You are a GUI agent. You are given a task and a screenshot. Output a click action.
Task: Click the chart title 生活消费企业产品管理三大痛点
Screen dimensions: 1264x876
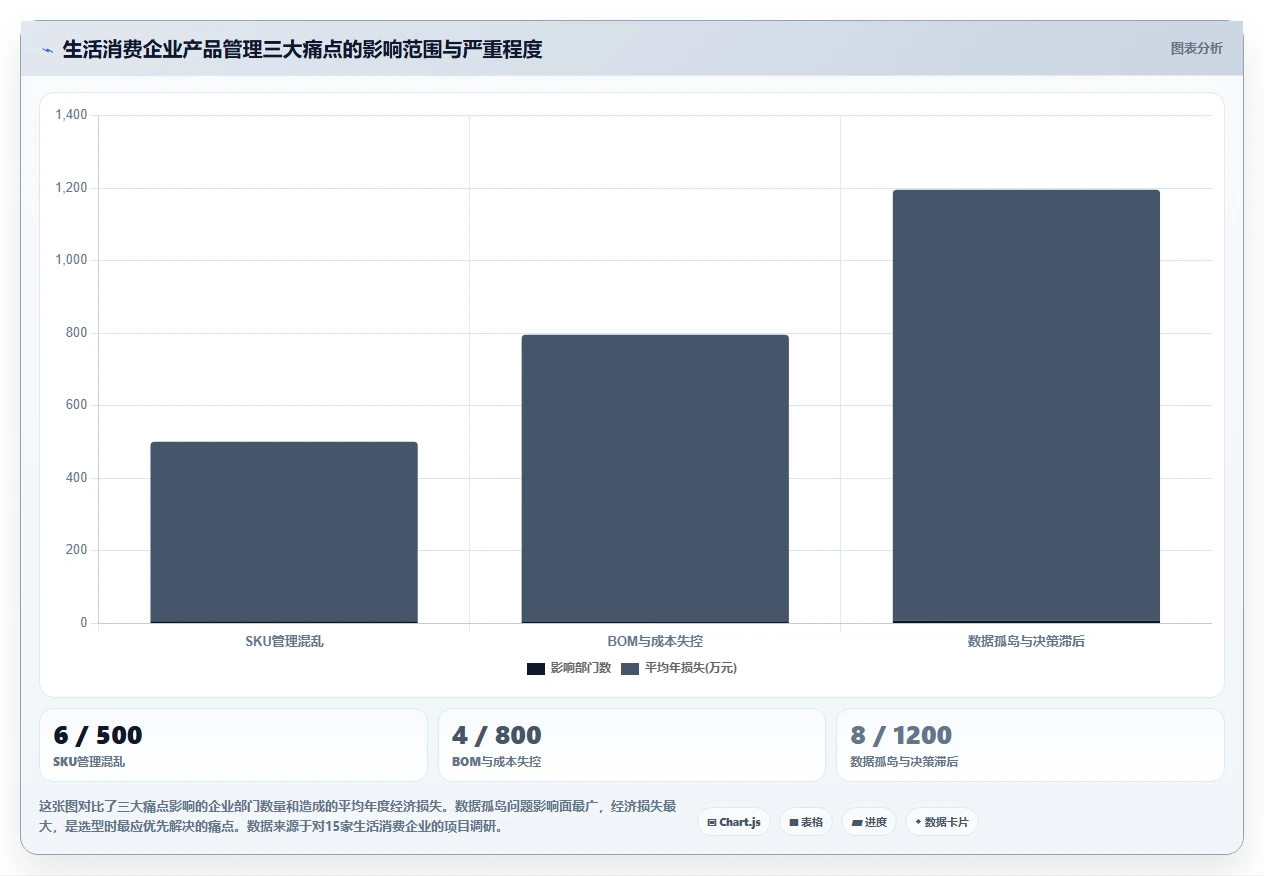point(302,49)
